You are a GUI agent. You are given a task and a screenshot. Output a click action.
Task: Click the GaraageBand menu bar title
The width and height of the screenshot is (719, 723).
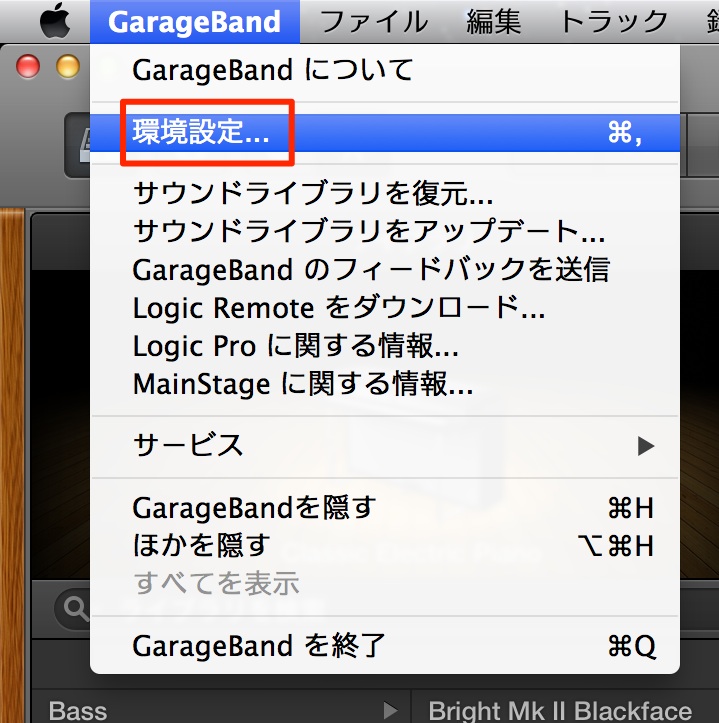(195, 22)
